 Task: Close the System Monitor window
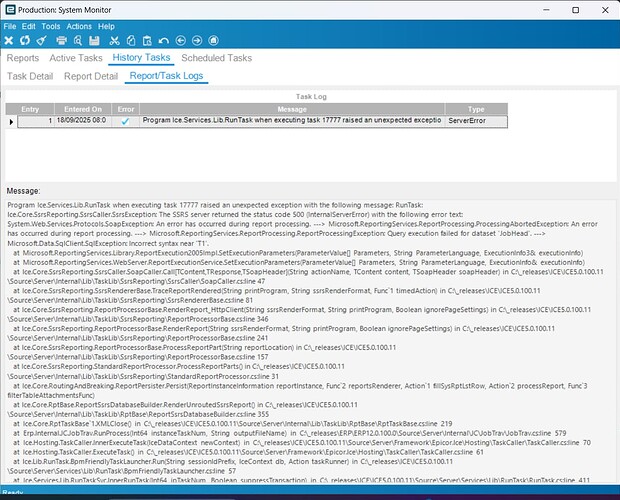(x=605, y=10)
